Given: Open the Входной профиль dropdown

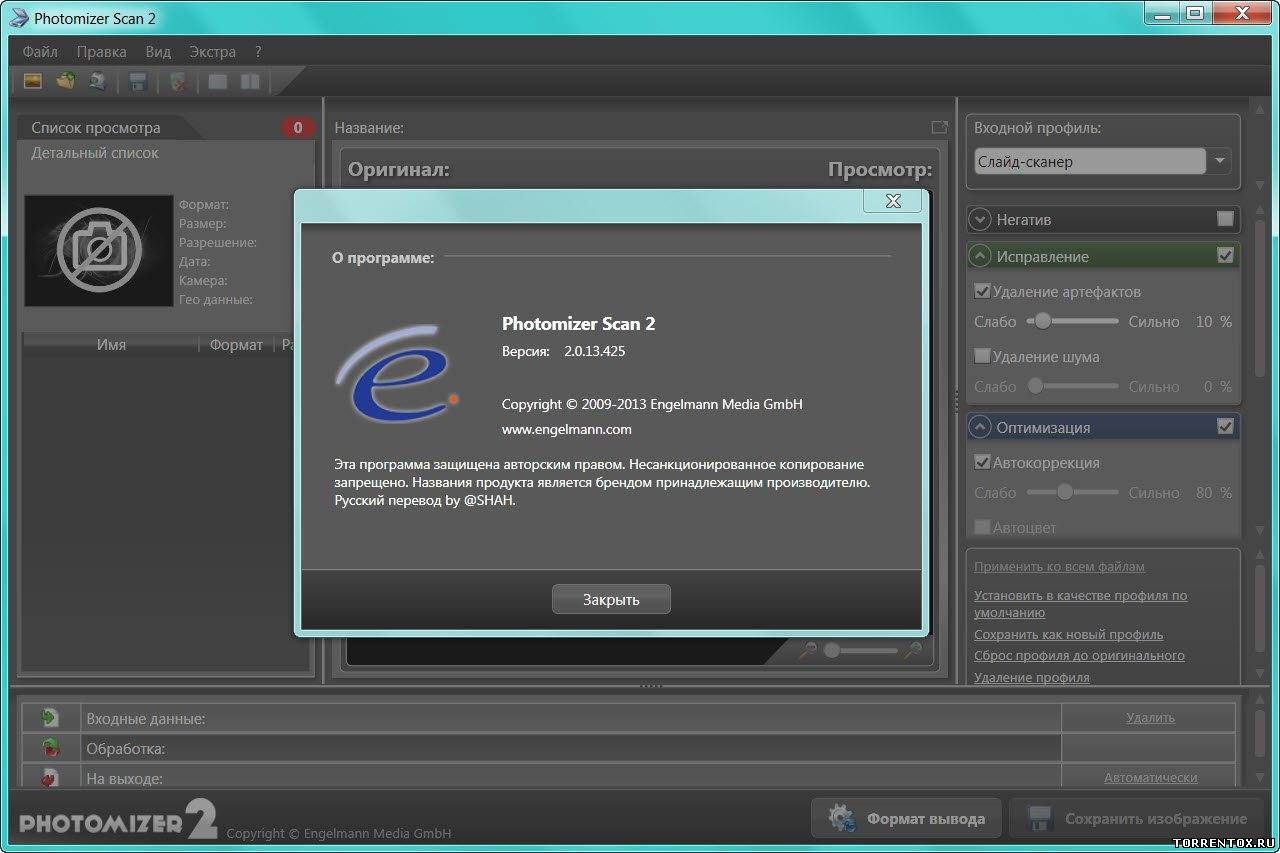Looking at the screenshot, I should [1219, 161].
